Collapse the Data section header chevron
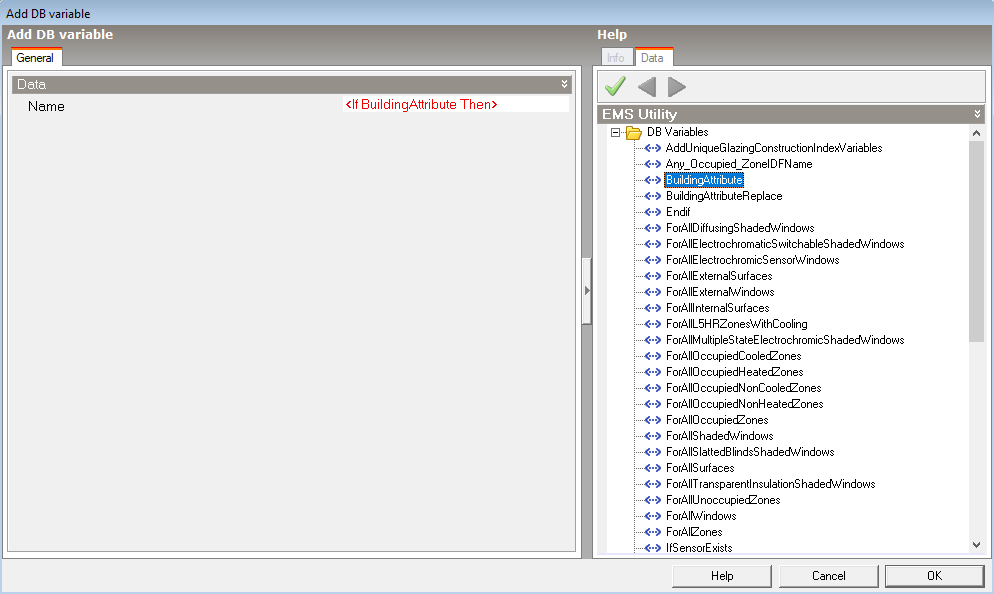 click(564, 85)
